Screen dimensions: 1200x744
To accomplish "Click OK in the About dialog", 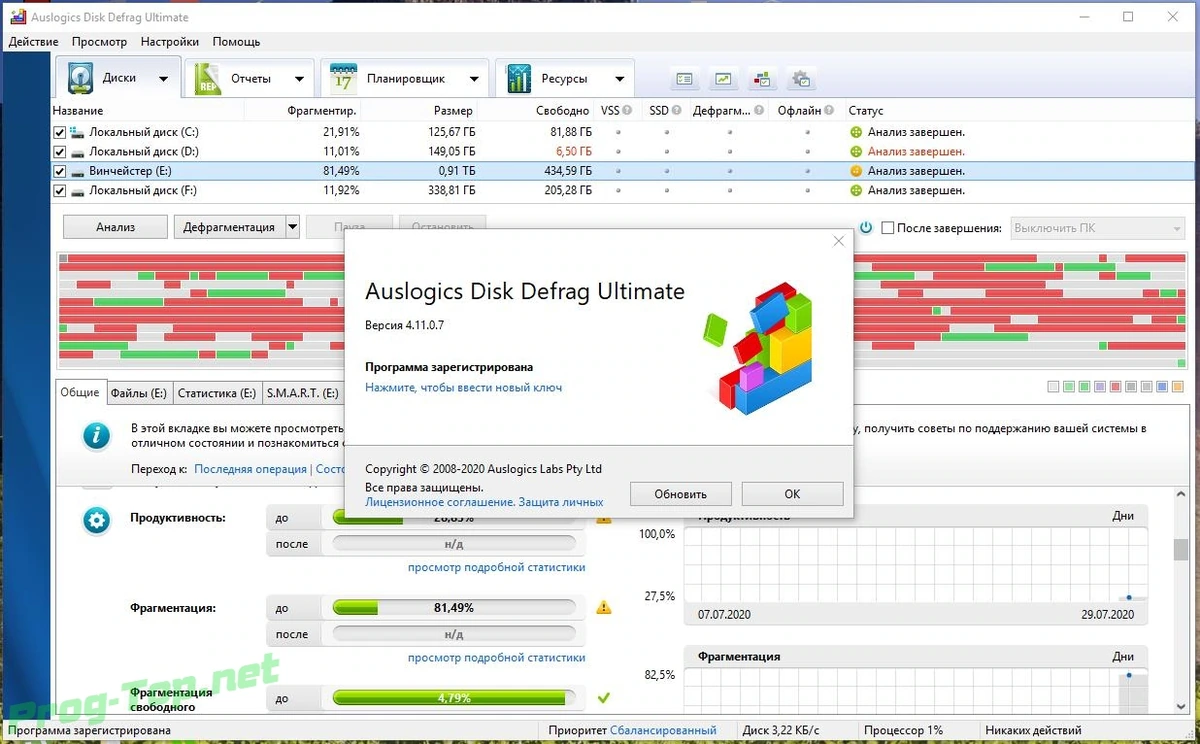I will click(x=792, y=494).
